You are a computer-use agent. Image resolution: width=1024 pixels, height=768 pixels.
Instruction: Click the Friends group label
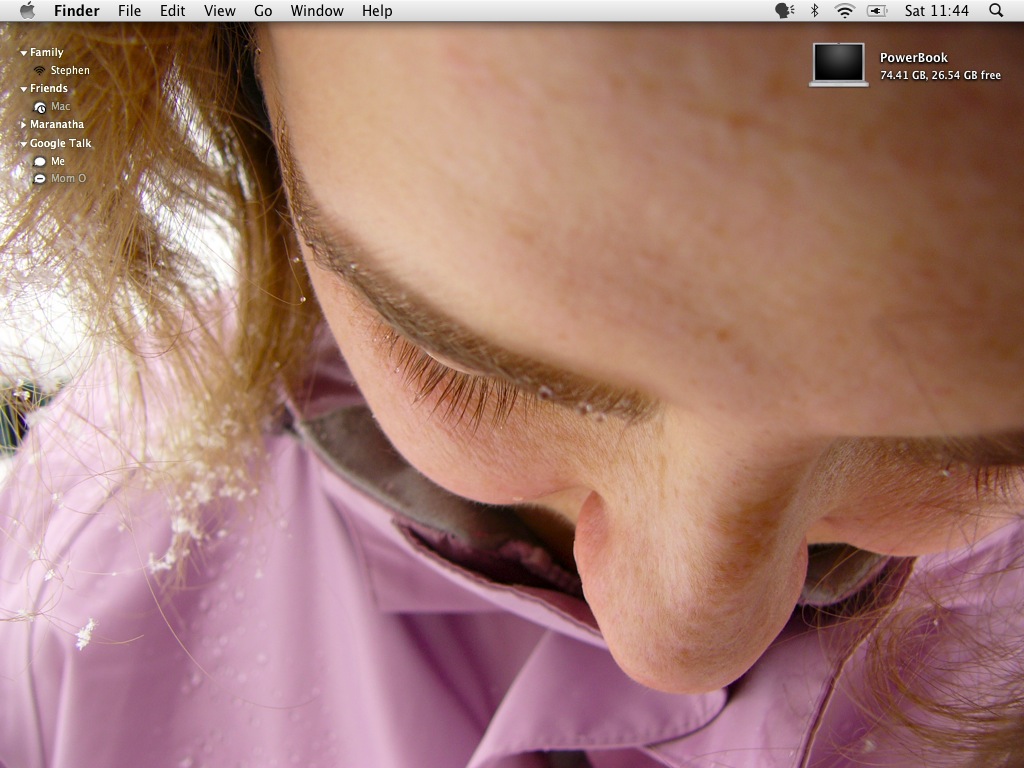click(48, 88)
